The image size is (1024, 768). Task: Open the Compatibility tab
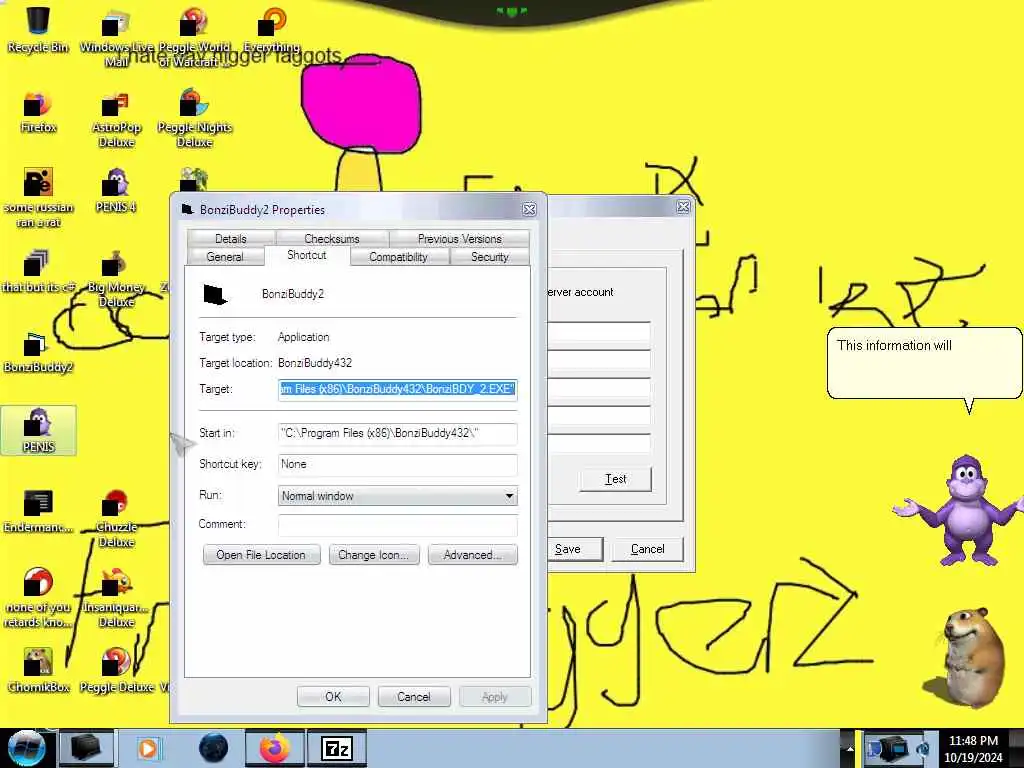tap(398, 257)
